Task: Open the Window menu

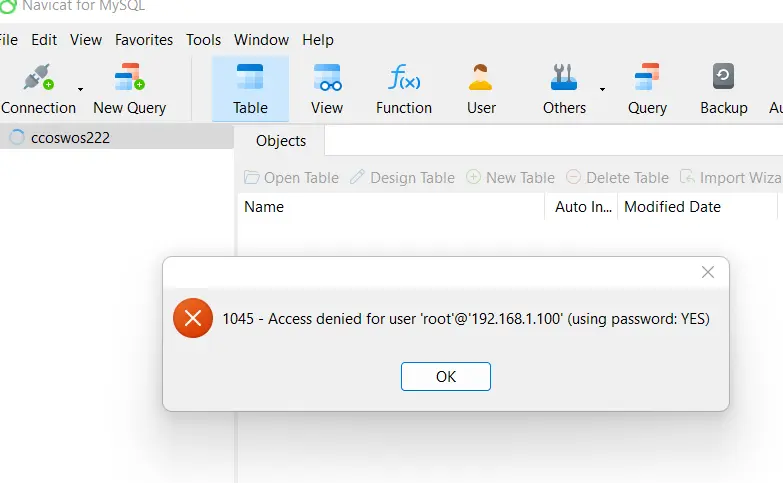Action: point(262,40)
